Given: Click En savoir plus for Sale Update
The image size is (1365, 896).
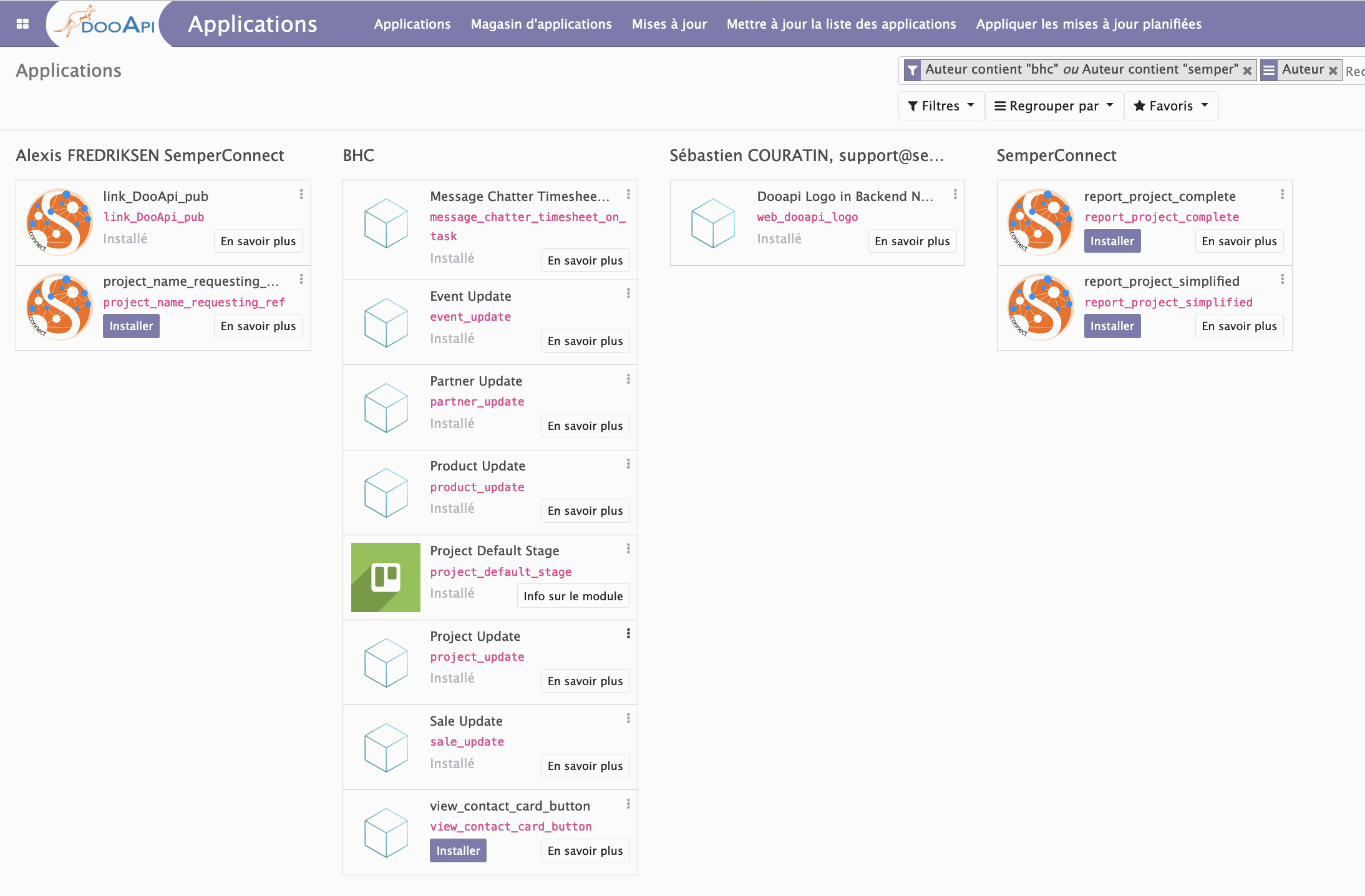Looking at the screenshot, I should pos(585,766).
